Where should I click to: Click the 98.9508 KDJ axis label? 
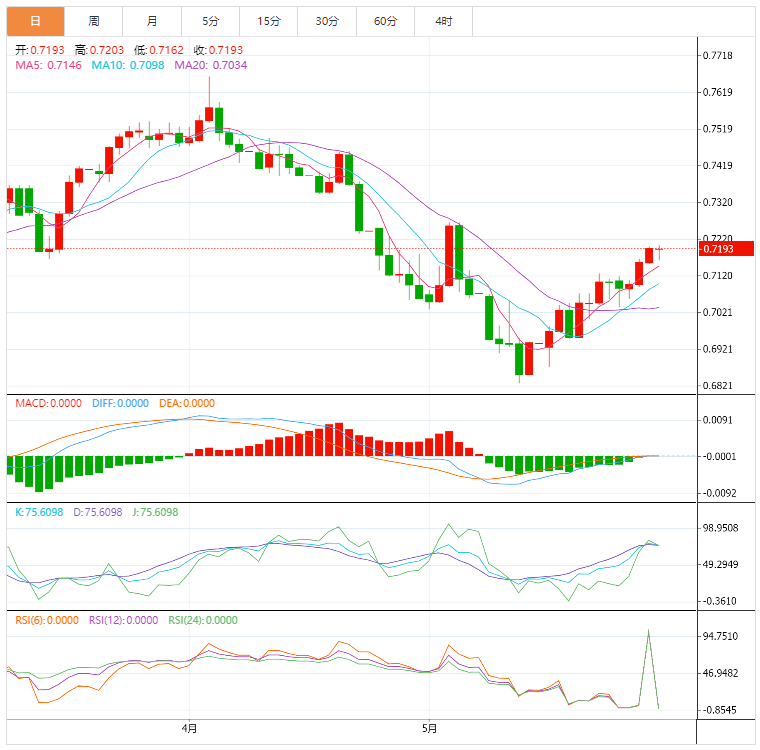[721, 528]
